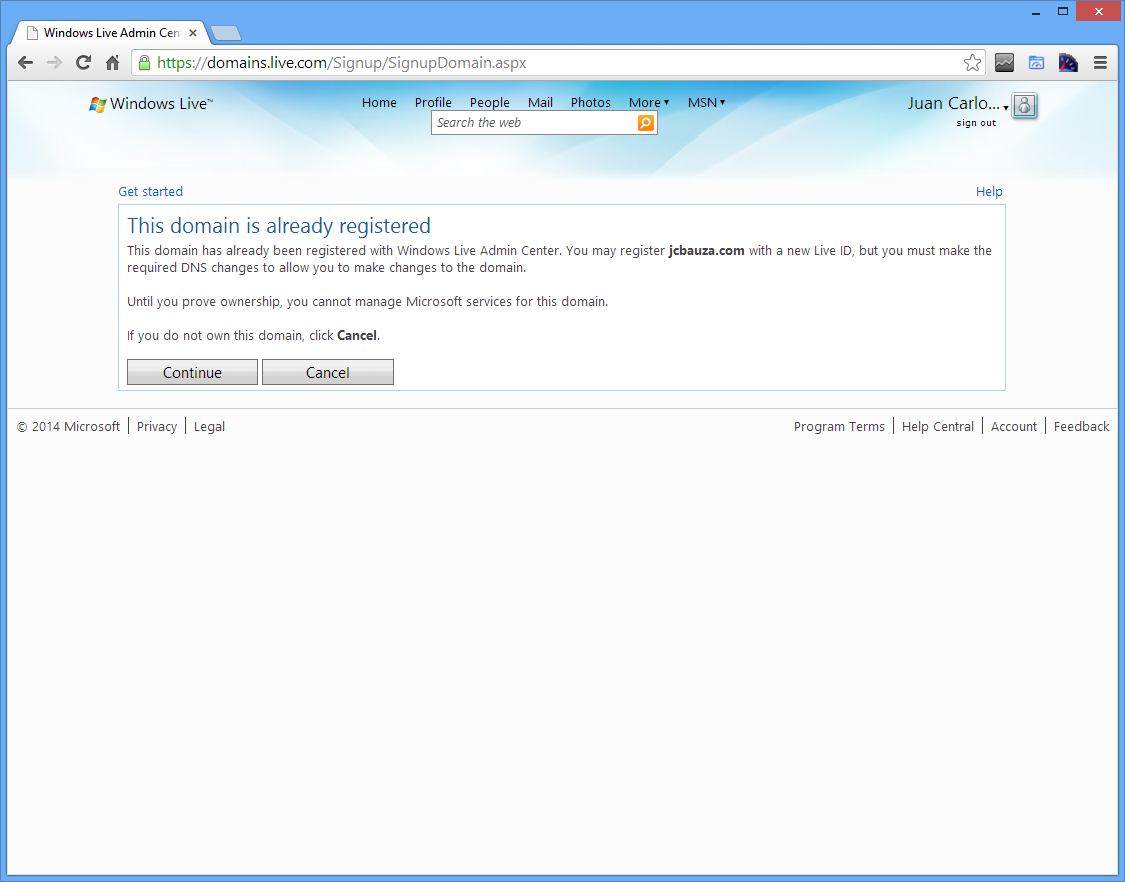Expand the More dropdown menu
This screenshot has width=1125, height=882.
pos(649,103)
